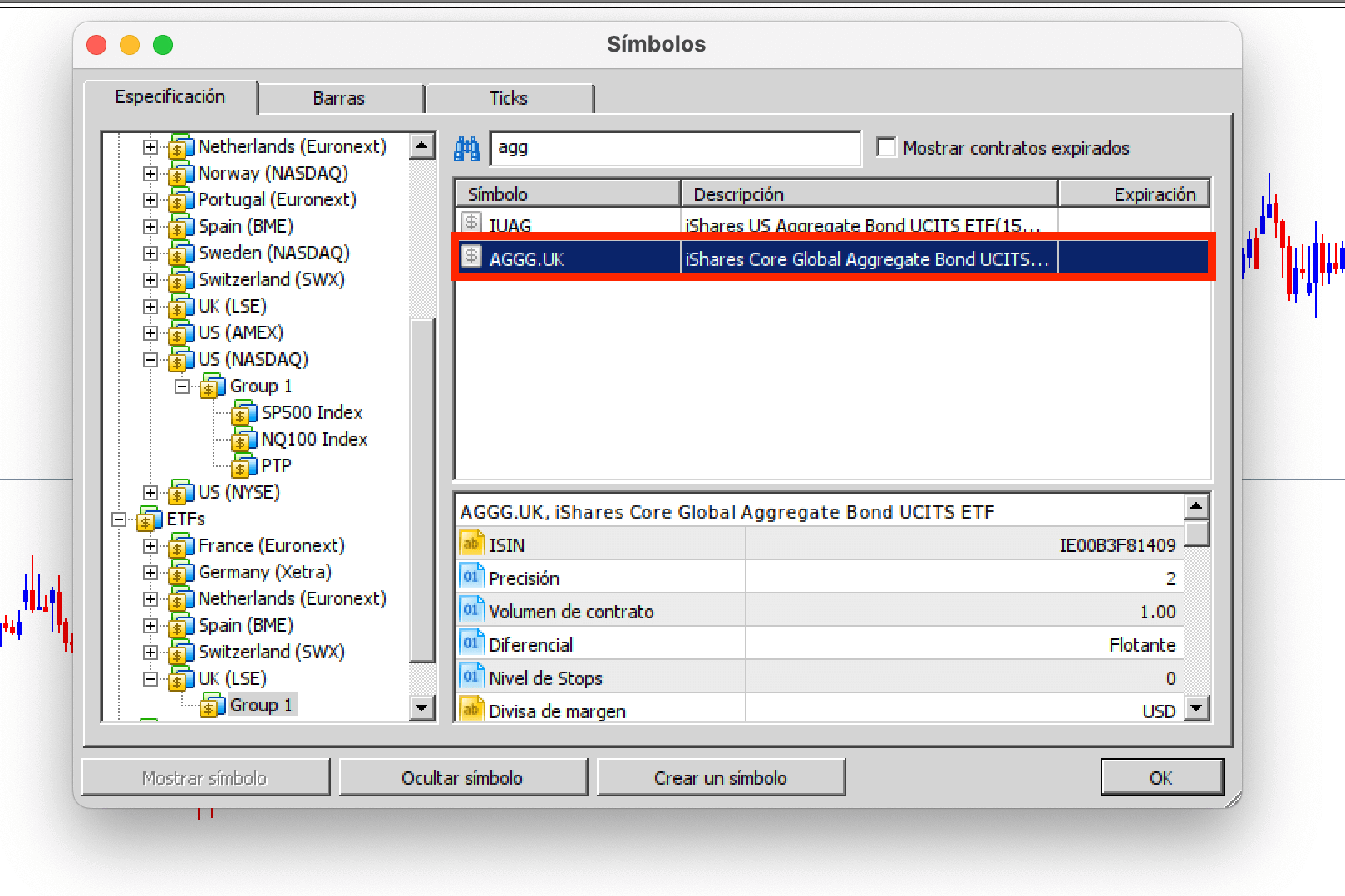Click the Sweden (NASDAQ) folder icon

tap(180, 253)
